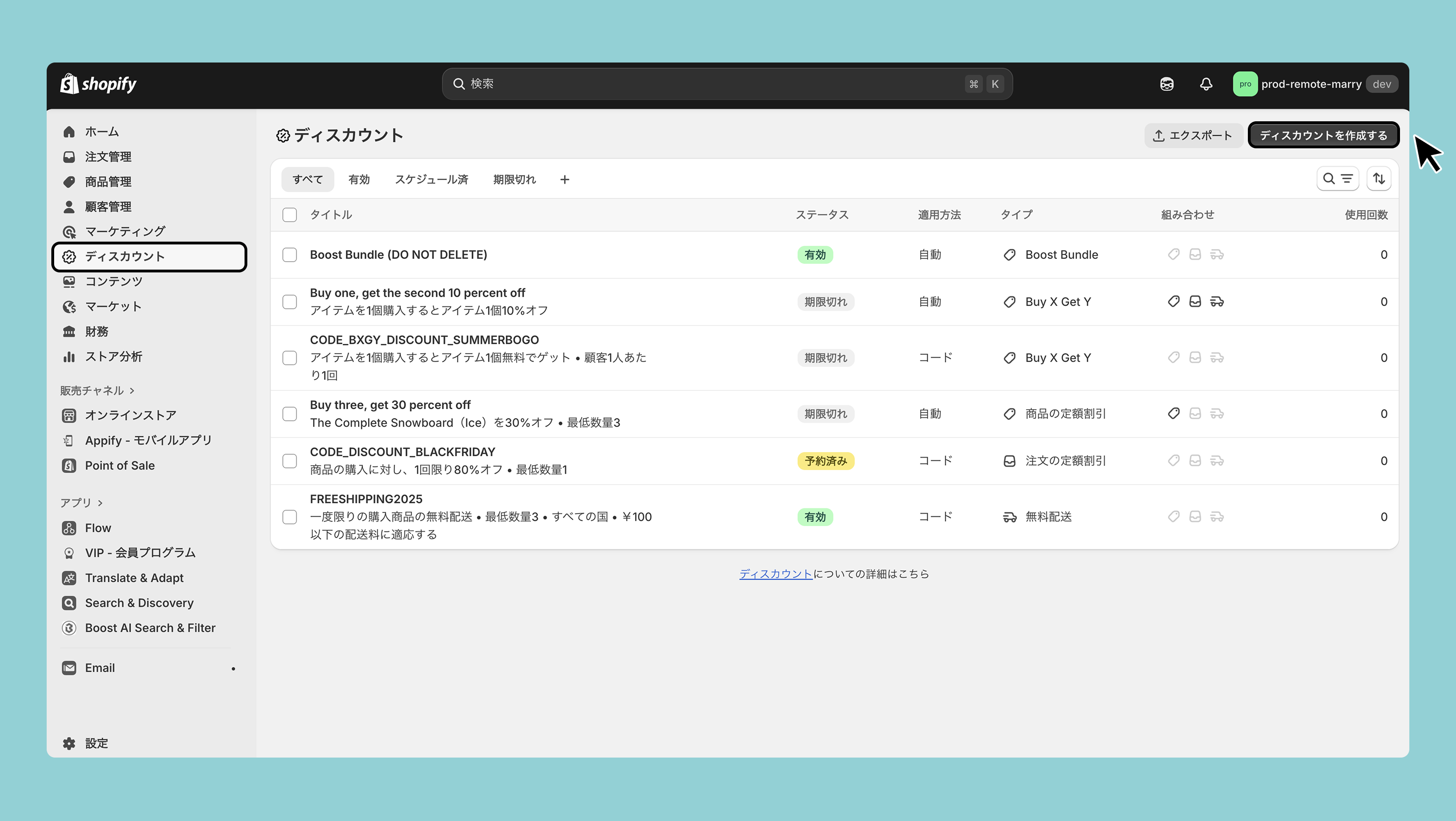Open the FREESHIPPING2025 discount

pos(366,499)
